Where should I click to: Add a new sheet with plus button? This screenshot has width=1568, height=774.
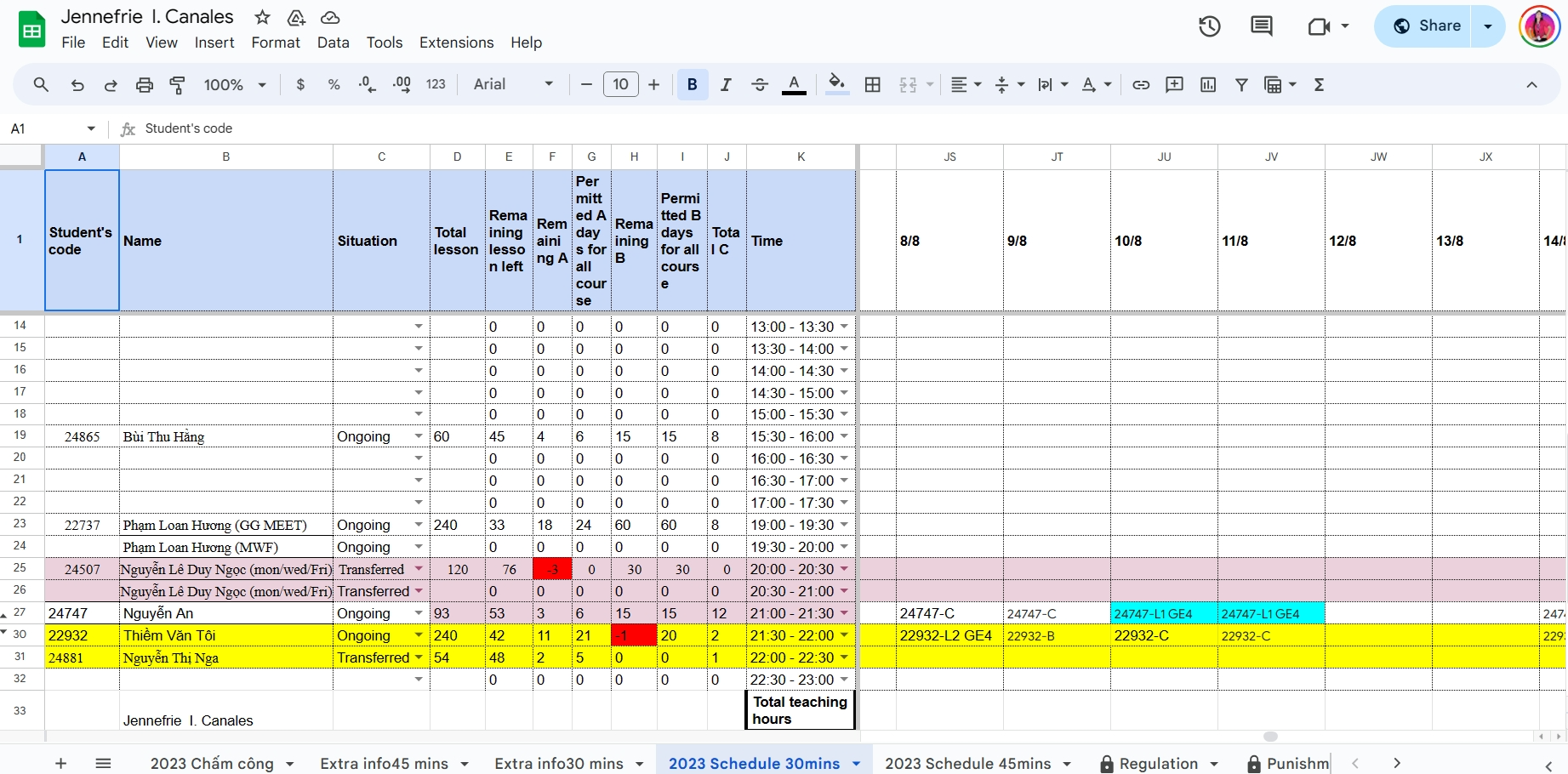[60, 763]
